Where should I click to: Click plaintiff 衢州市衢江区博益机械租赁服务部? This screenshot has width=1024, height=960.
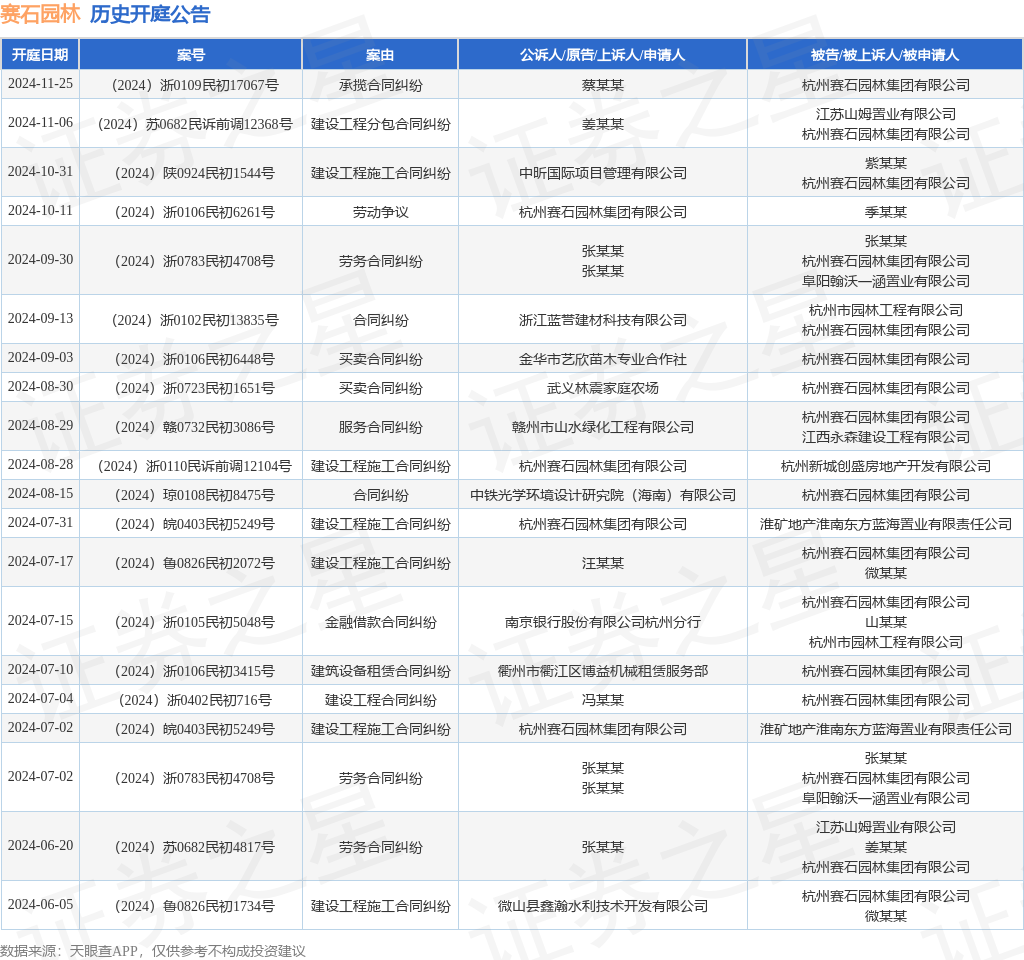(603, 671)
